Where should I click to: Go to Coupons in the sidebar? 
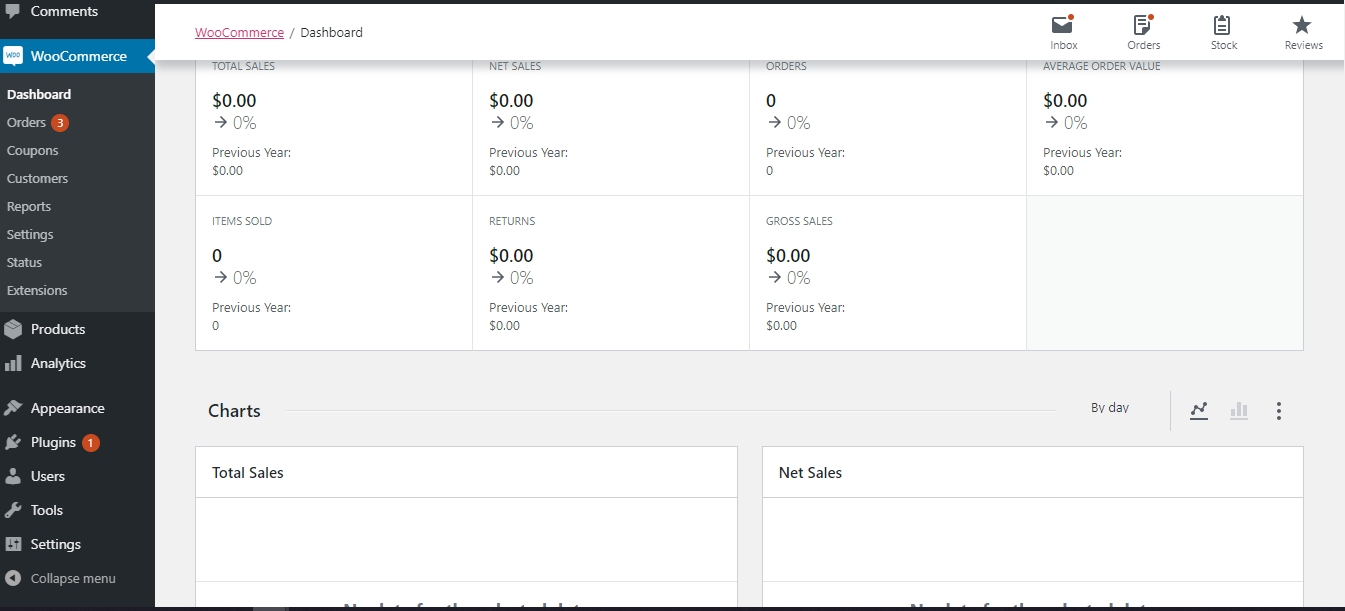pyautogui.click(x=32, y=151)
